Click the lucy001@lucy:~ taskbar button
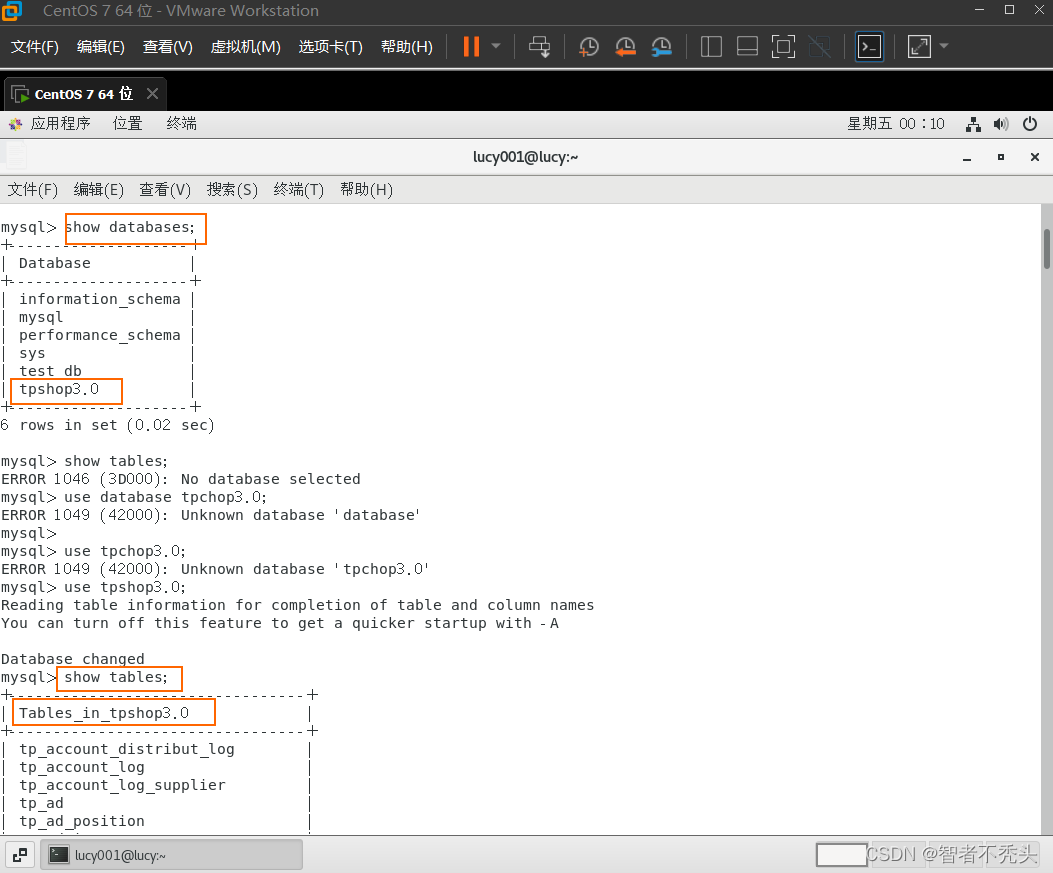Screen dimensions: 1053x873 [170, 854]
